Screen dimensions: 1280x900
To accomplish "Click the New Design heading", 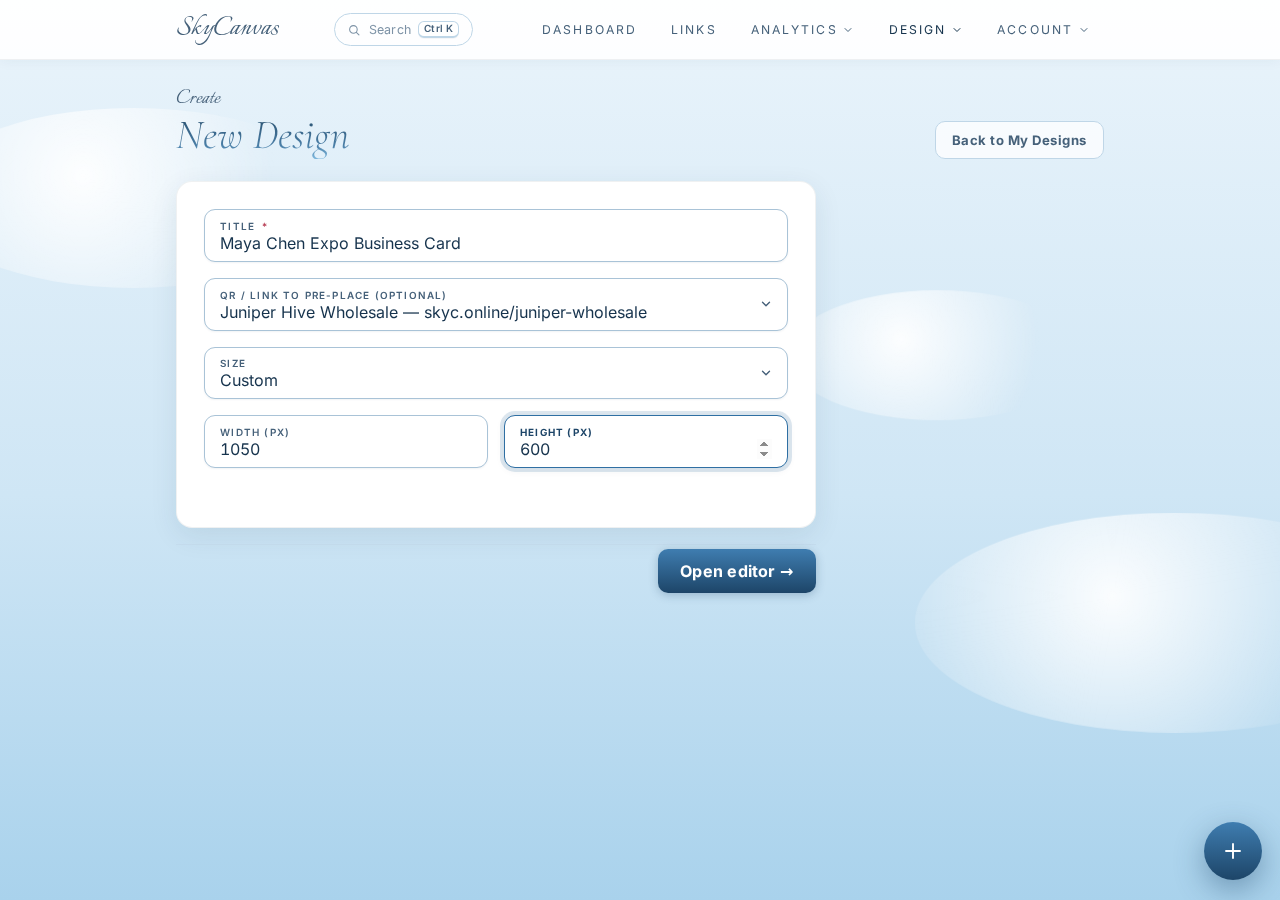I will [263, 136].
